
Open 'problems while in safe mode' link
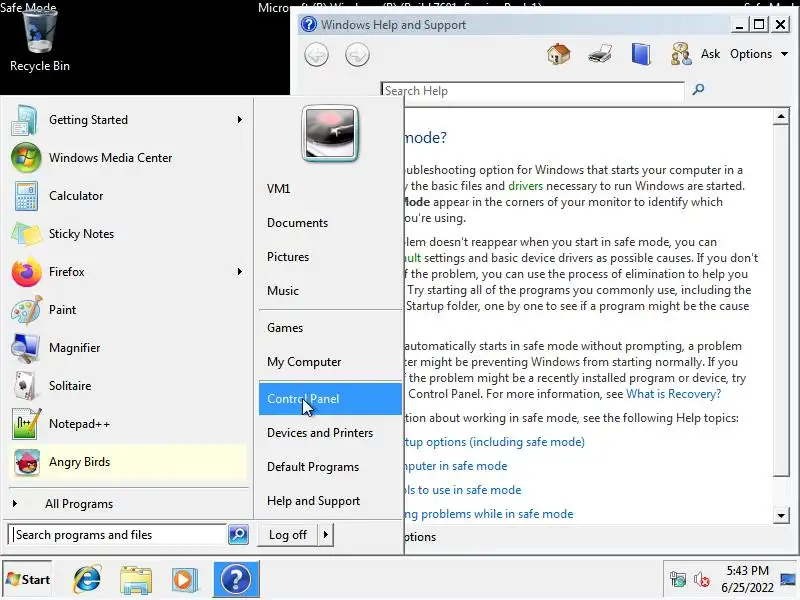pyautogui.click(x=488, y=514)
